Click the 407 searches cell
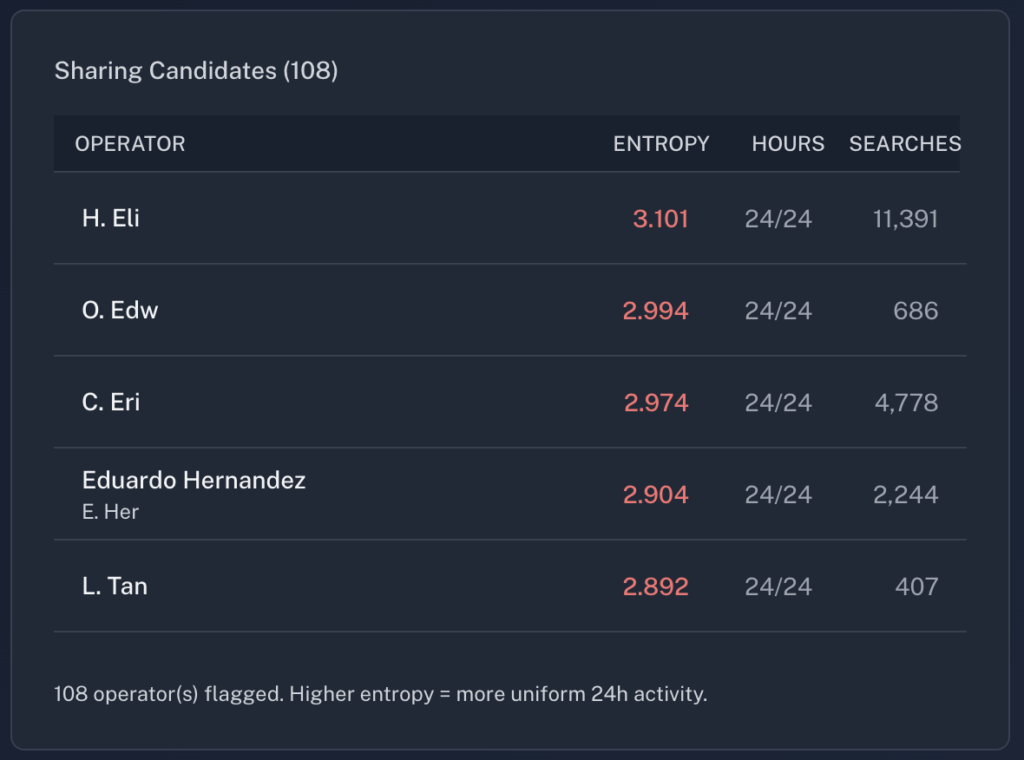The width and height of the screenshot is (1024, 760). (x=916, y=586)
